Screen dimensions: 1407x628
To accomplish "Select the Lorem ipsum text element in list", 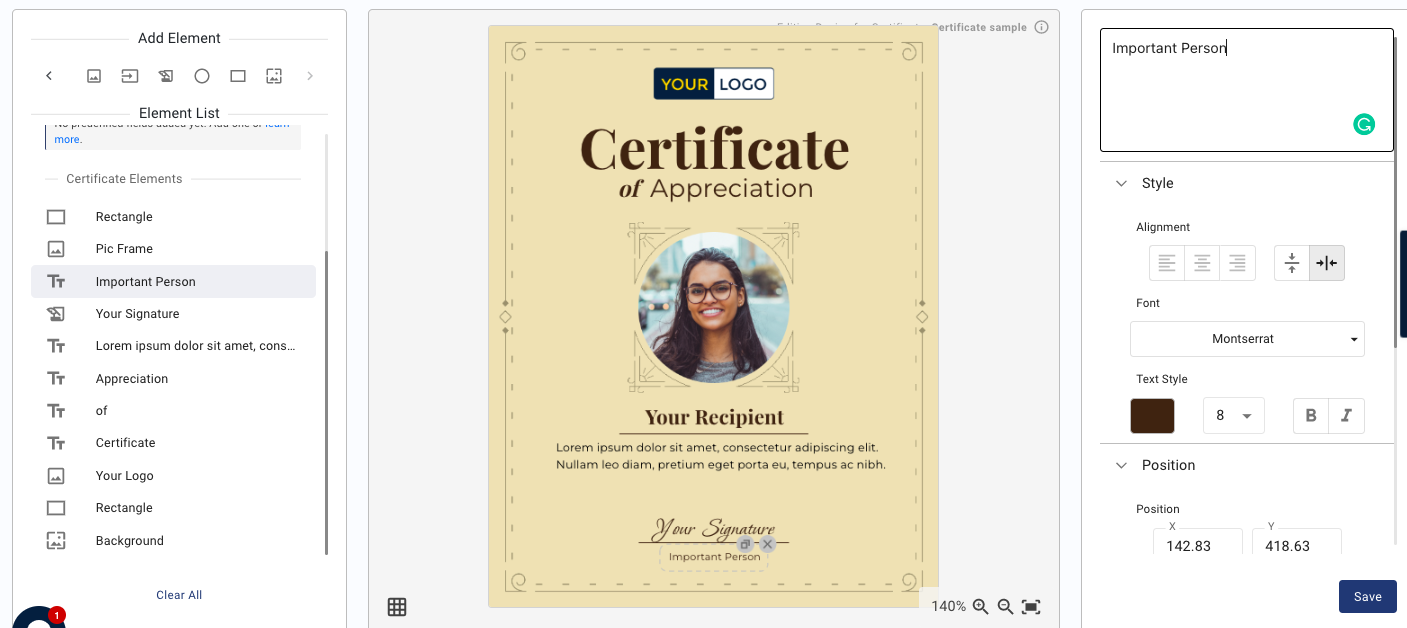I will click(x=173, y=346).
